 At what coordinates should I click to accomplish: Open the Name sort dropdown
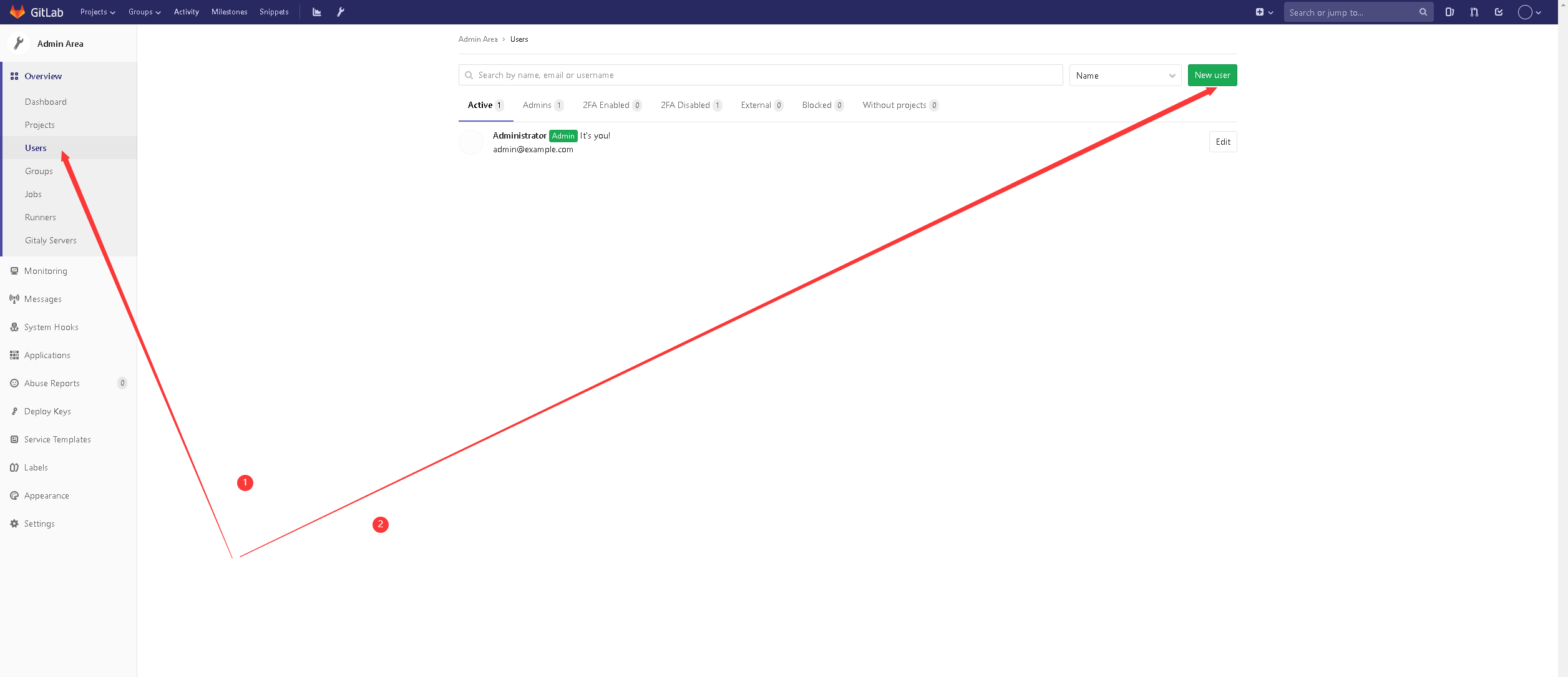click(1125, 75)
